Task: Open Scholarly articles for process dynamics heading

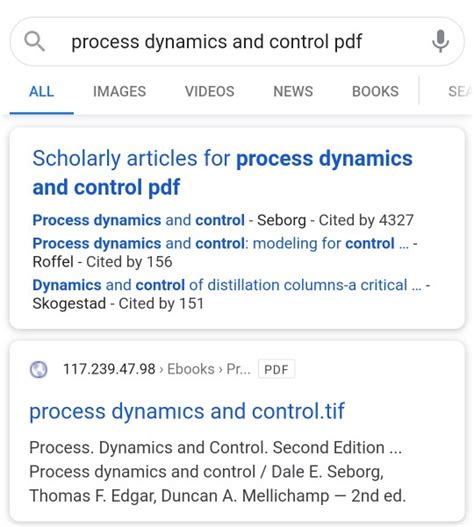Action: point(222,172)
